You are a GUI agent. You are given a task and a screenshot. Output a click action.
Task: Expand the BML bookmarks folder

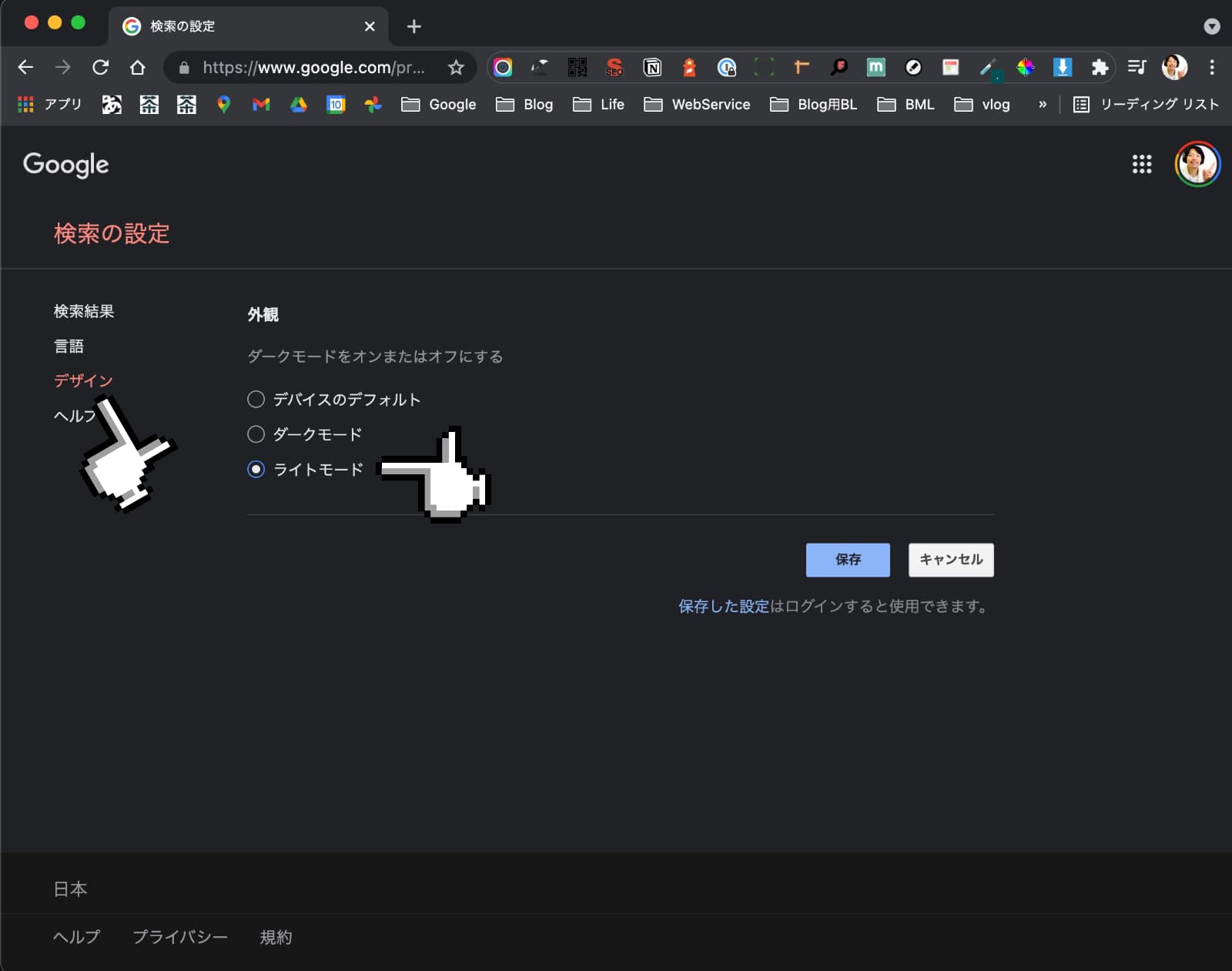pyautogui.click(x=906, y=104)
